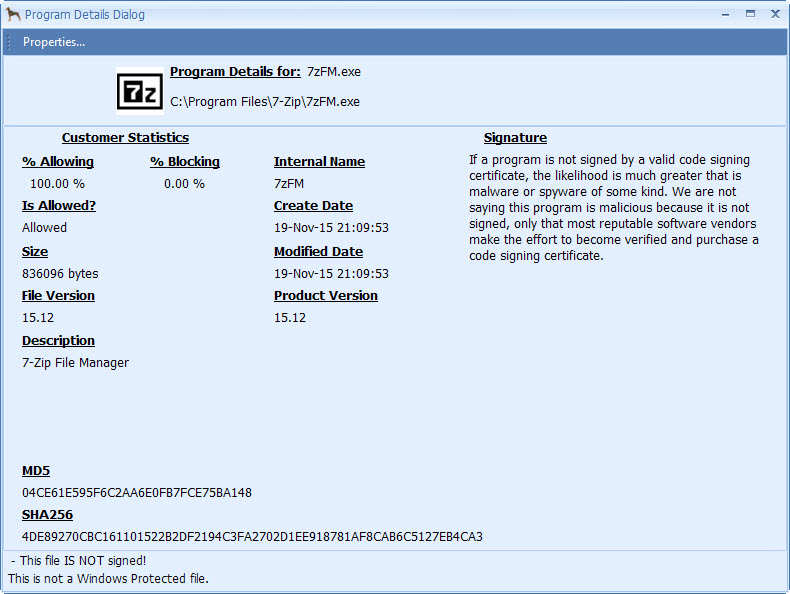Select the 0.00 % blocking value
This screenshot has width=790, height=594.
coord(184,184)
